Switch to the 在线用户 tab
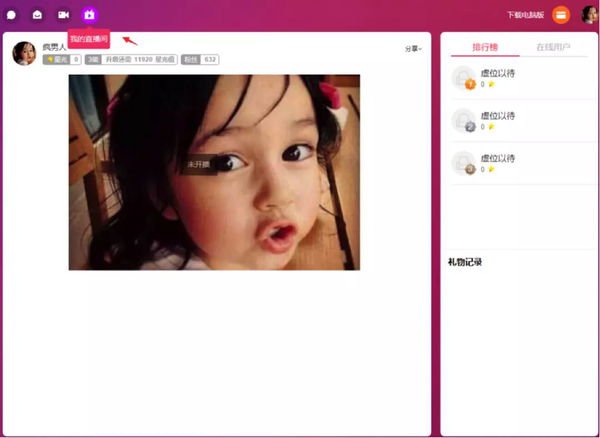 [553, 47]
